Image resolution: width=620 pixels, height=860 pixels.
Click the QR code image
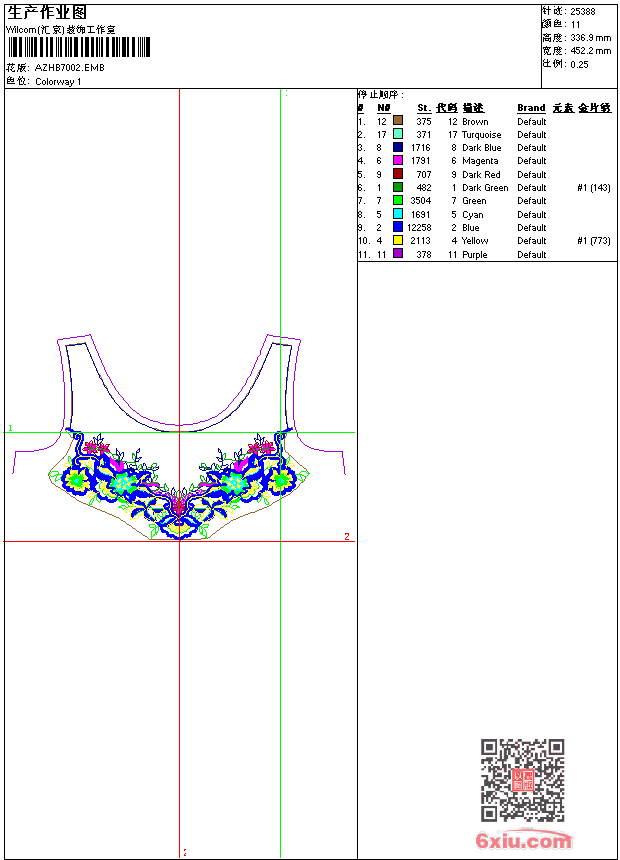click(523, 780)
